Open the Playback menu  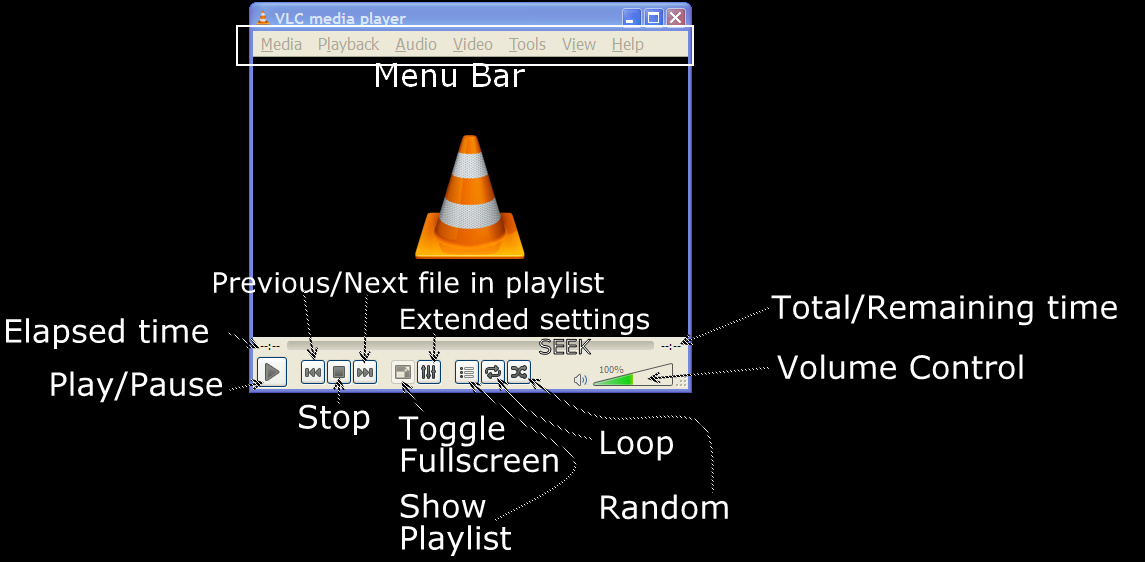[348, 44]
